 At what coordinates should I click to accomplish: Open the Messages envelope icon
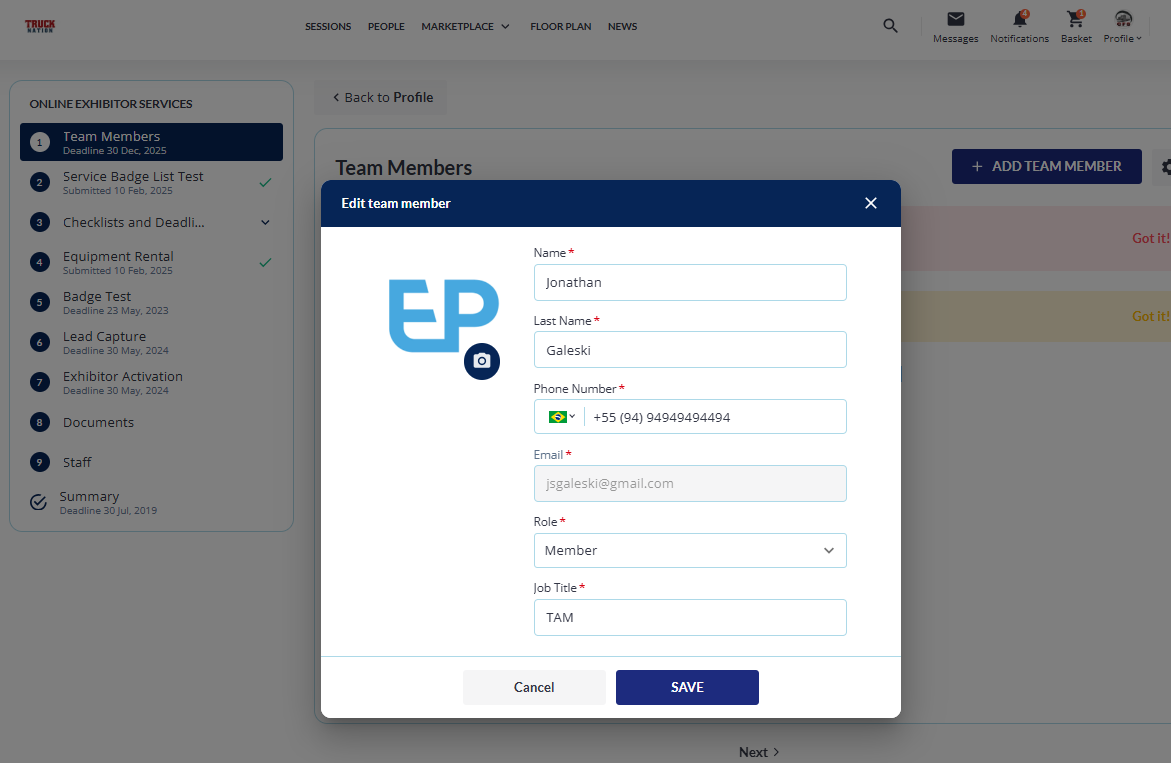(x=955, y=20)
